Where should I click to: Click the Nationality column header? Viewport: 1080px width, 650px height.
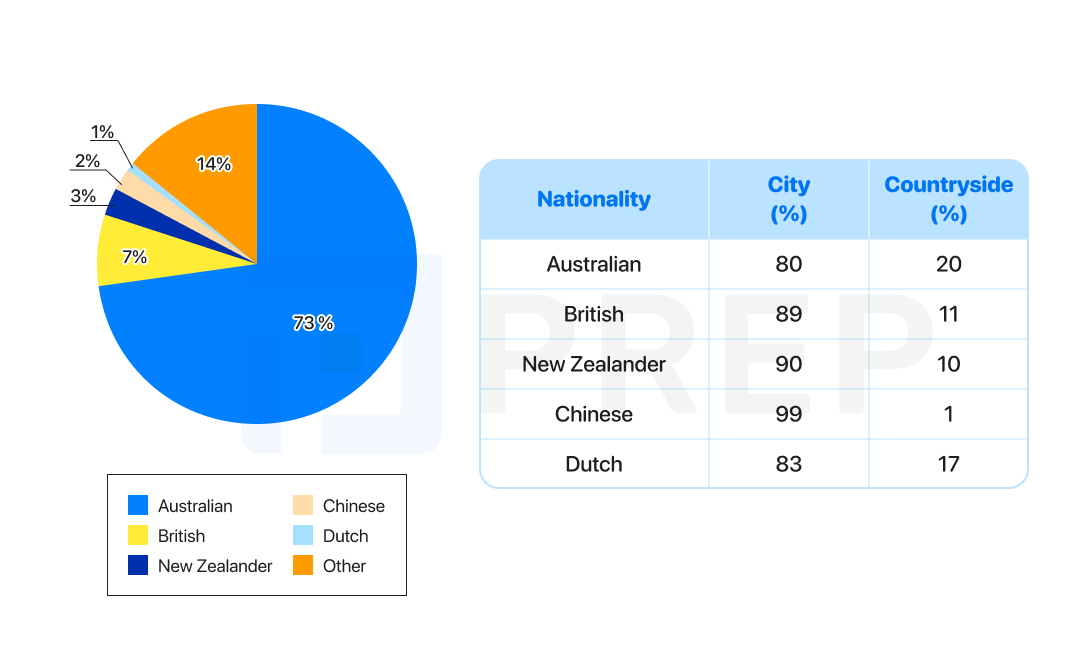(x=594, y=199)
